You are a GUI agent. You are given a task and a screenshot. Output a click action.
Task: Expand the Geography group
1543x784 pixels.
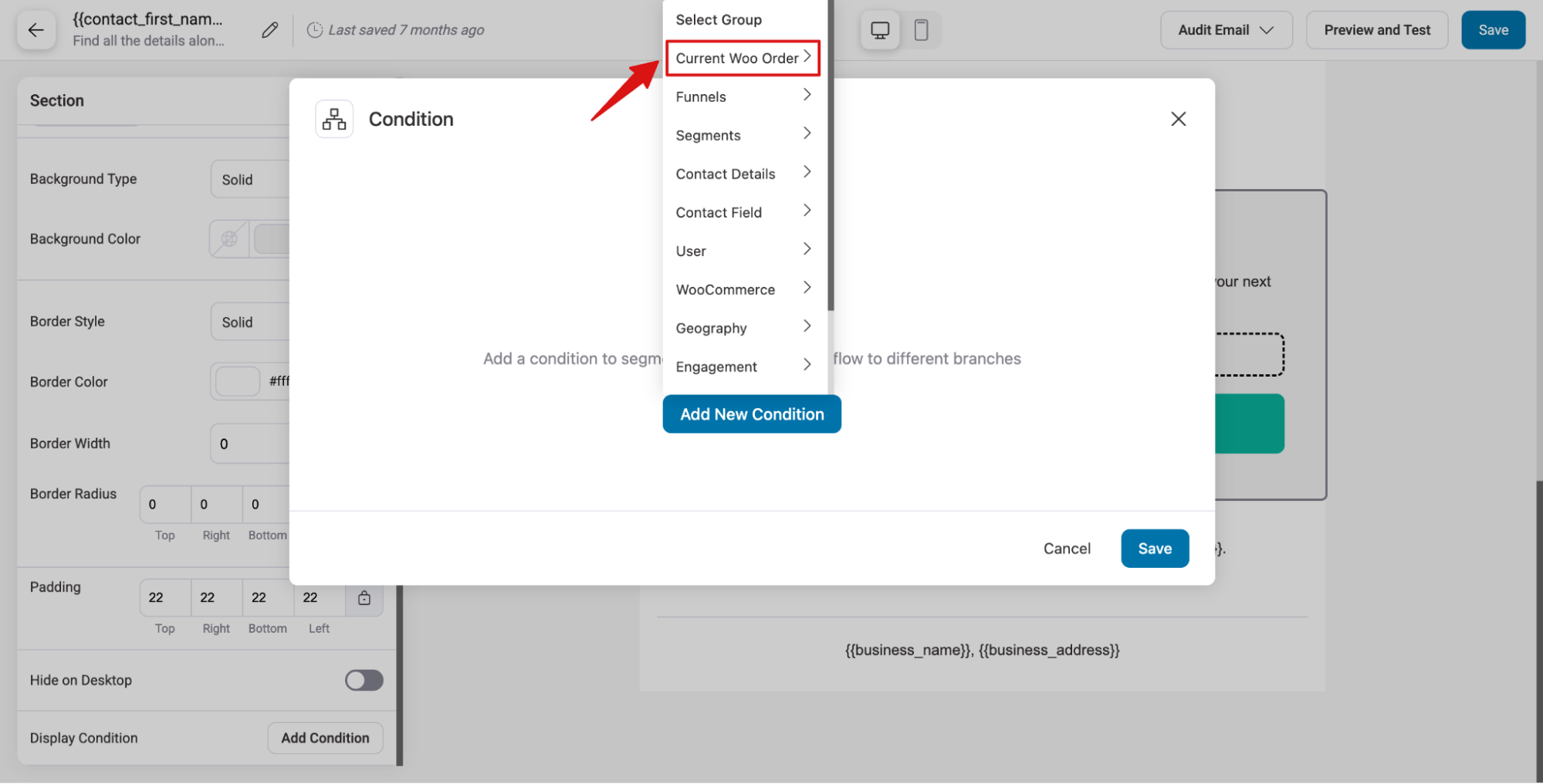[x=743, y=328]
